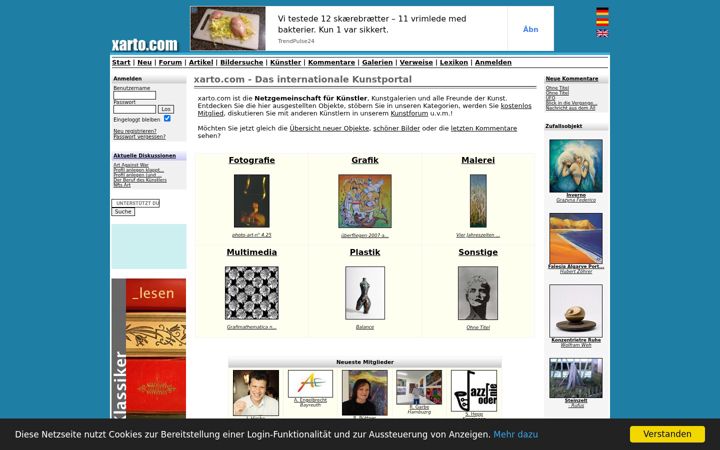Open Der Beruf des Künstlers discussion
720x450 pixels.
click(x=140, y=180)
